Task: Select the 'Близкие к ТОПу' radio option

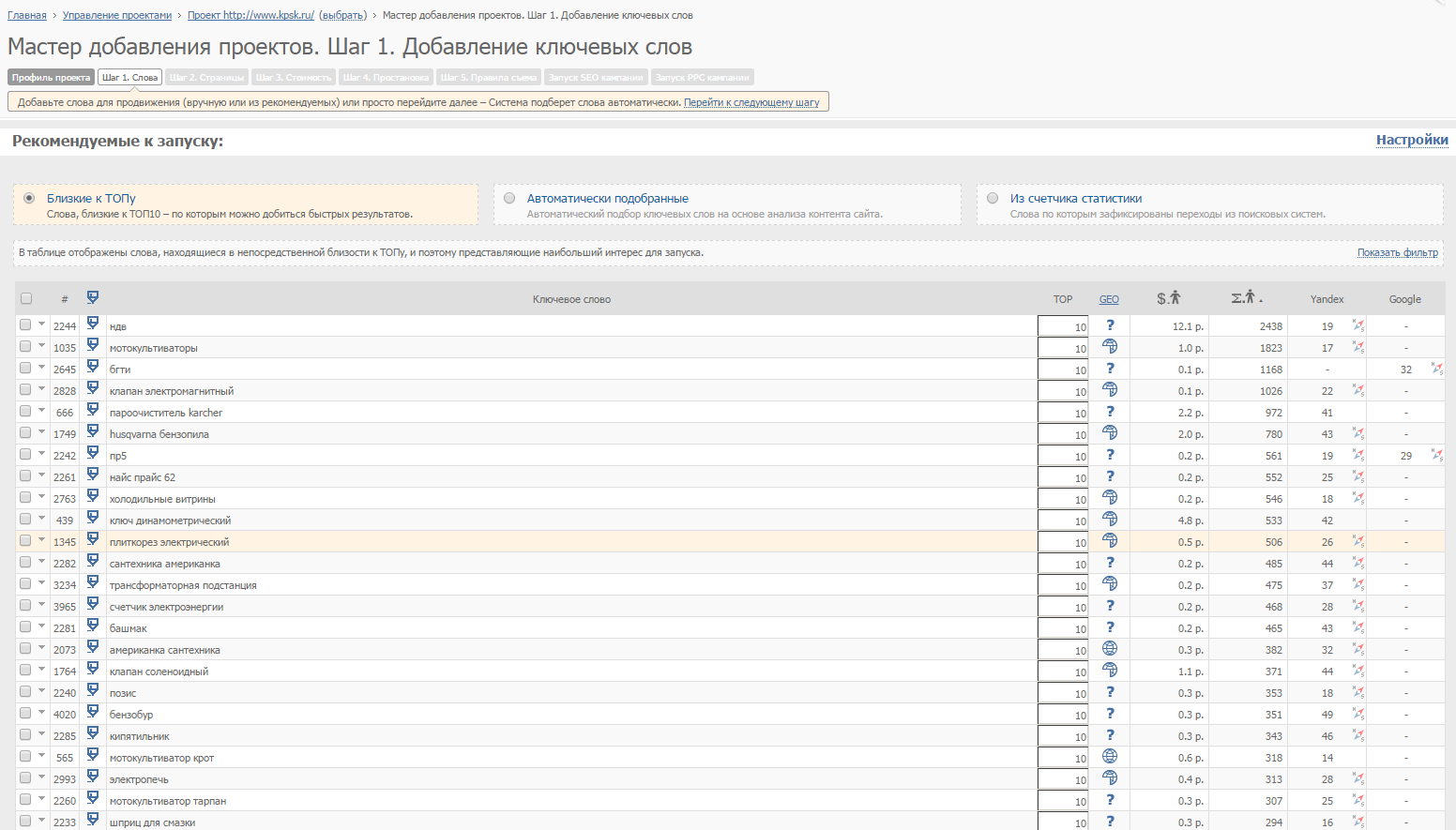Action: click(30, 198)
